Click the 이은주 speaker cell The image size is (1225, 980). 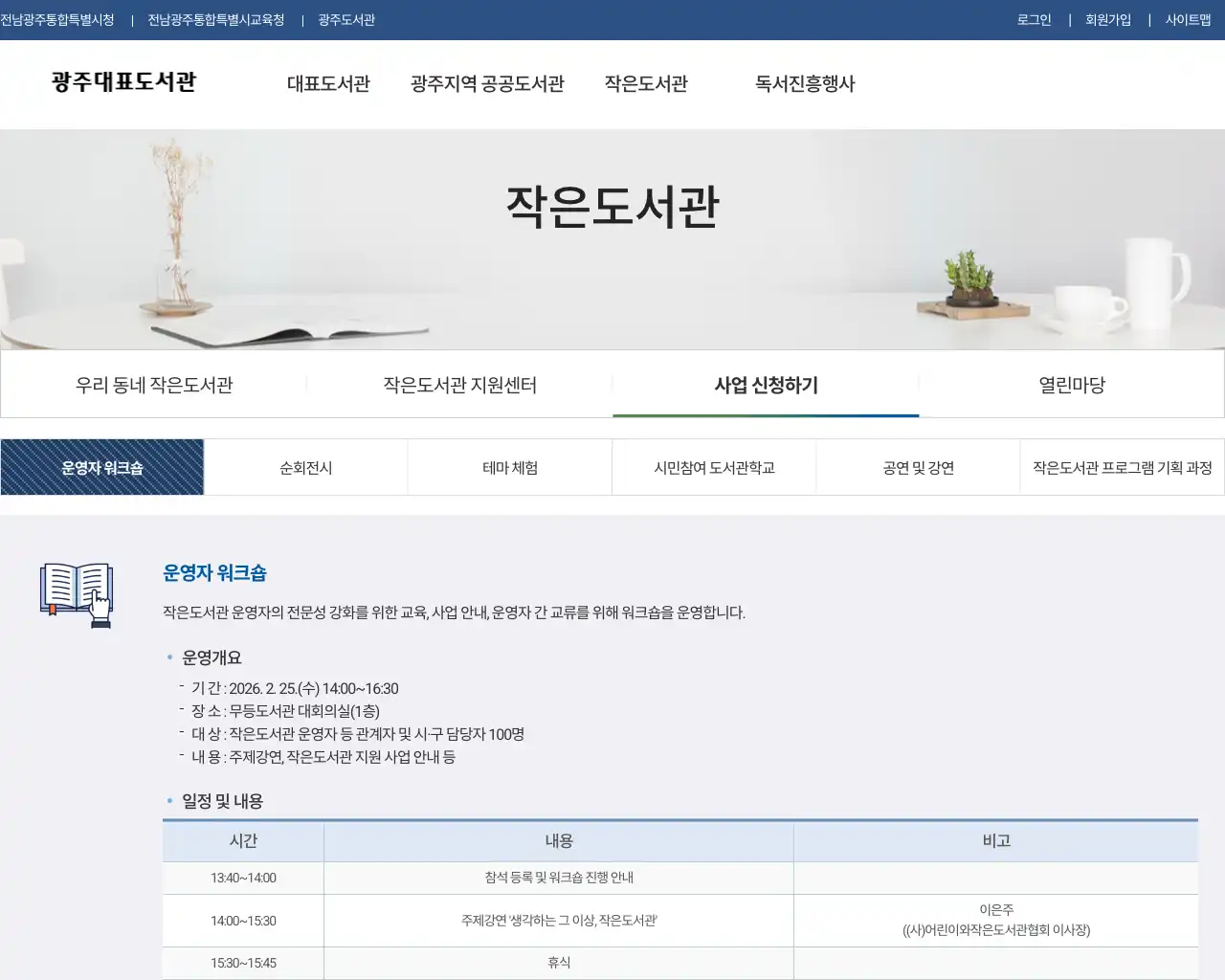click(x=996, y=921)
